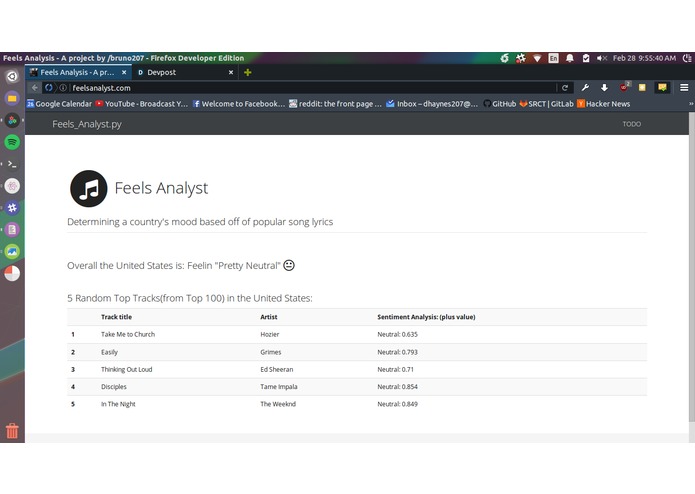Screen dimensions: 695x494
Task: Click the clipboard checkmark tray icon
Action: click(x=586, y=58)
